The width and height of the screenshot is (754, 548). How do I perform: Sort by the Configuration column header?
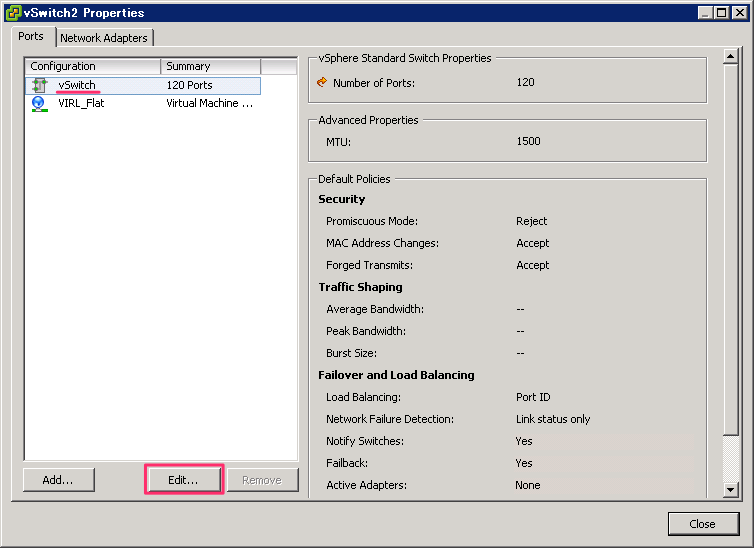click(93, 66)
